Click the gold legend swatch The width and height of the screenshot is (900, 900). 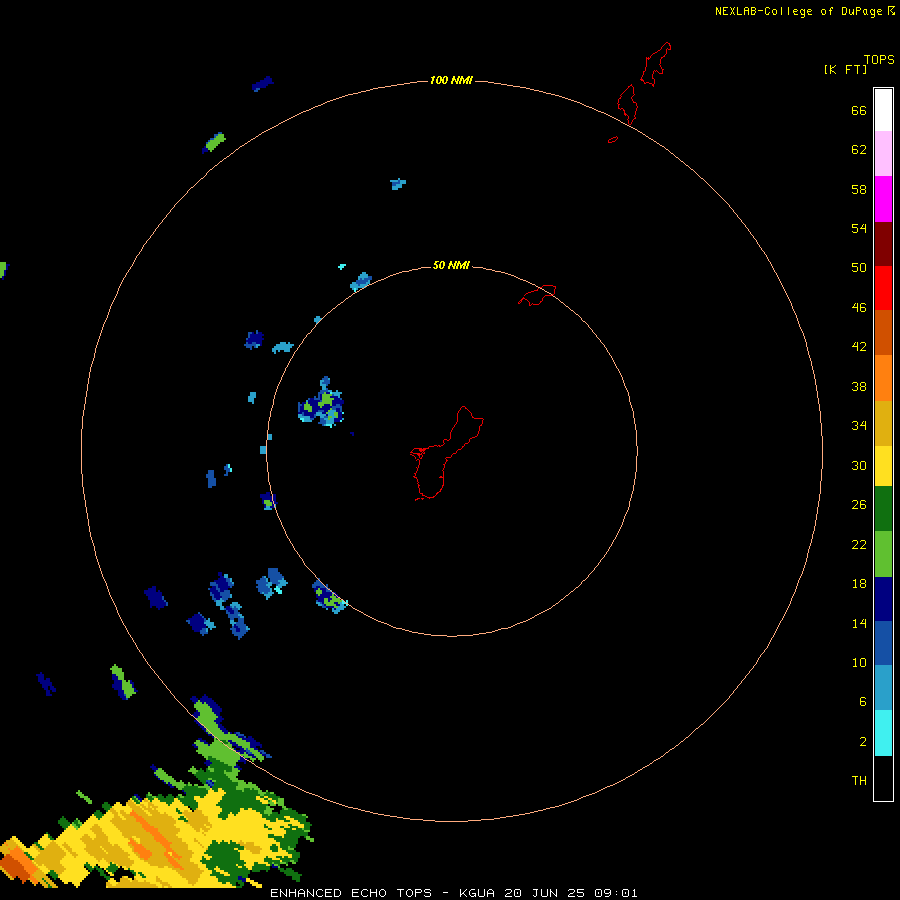pos(883,423)
